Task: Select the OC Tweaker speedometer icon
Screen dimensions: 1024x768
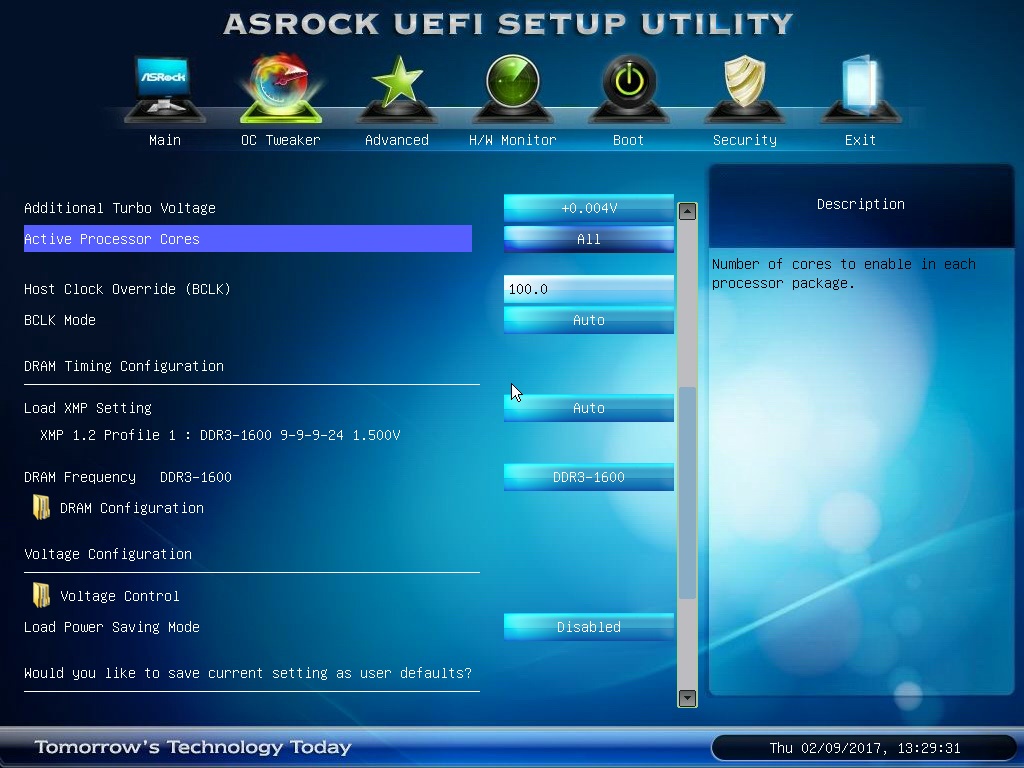Action: tap(281, 89)
